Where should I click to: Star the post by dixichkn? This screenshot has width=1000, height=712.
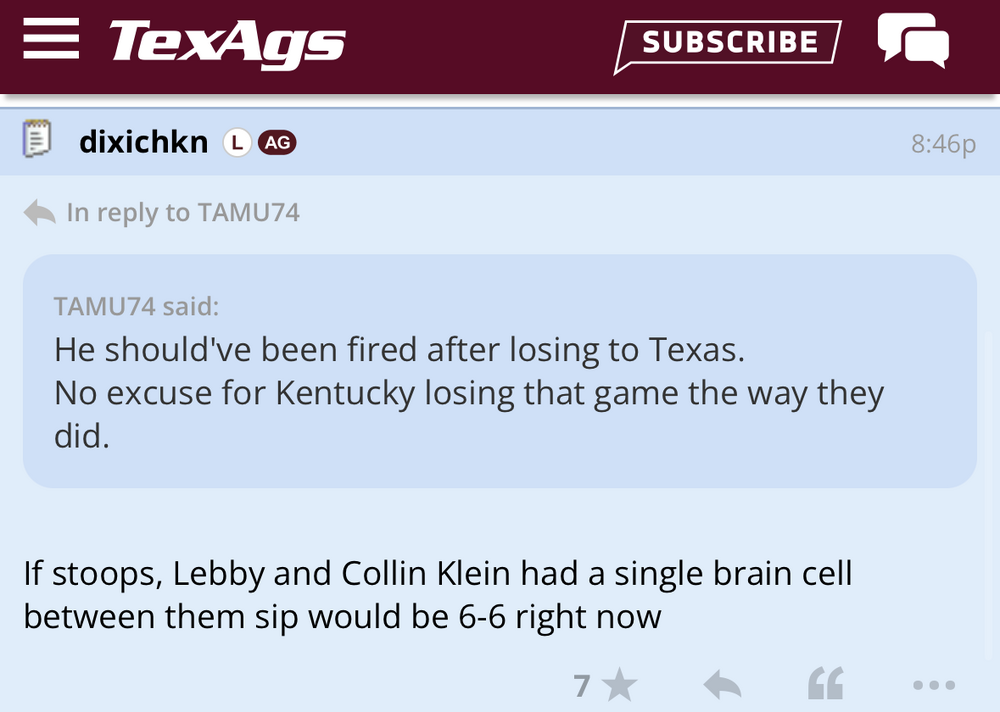point(620,686)
